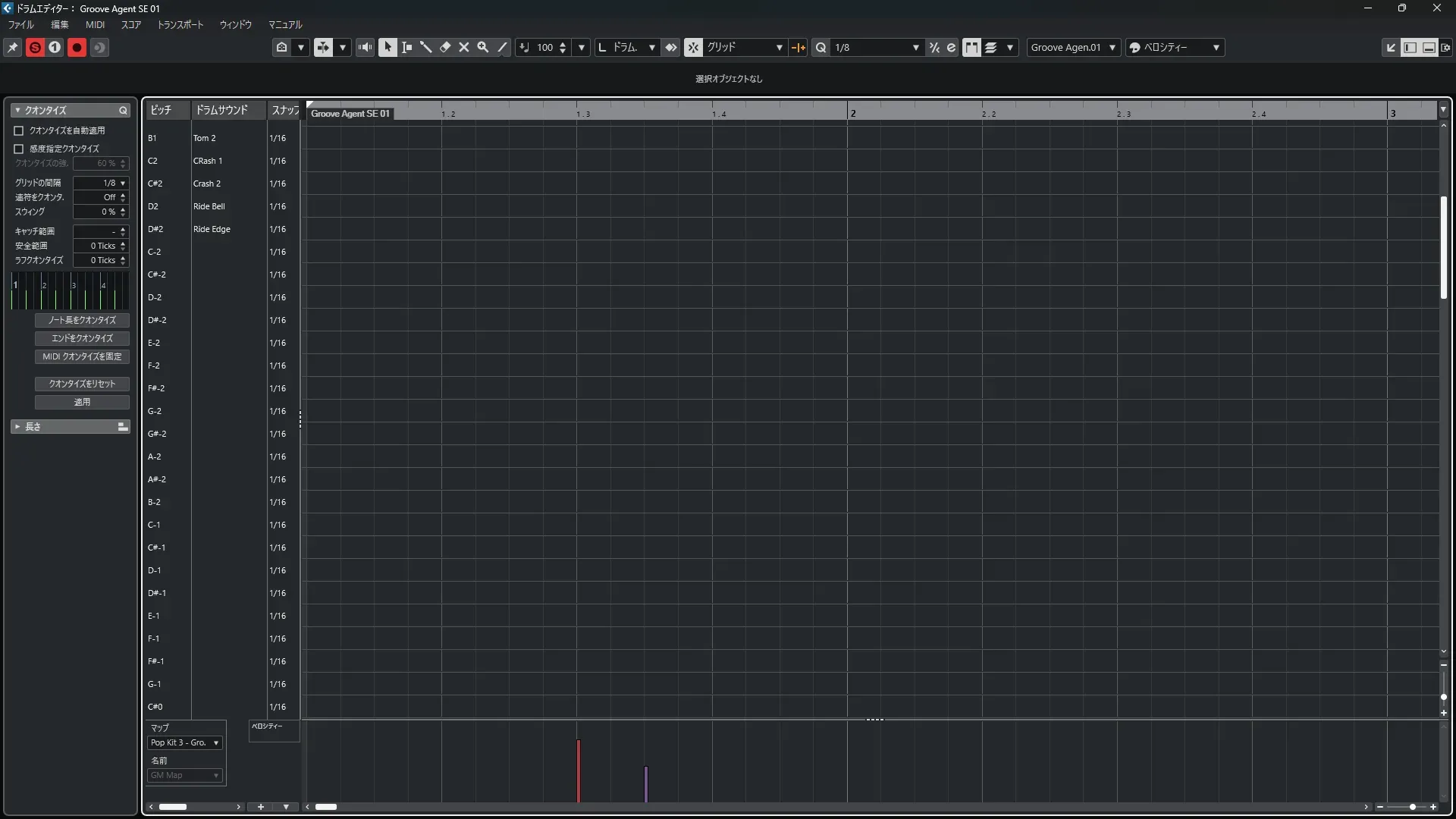The width and height of the screenshot is (1456, 819).
Task: Select the Erase tool
Action: (x=445, y=47)
